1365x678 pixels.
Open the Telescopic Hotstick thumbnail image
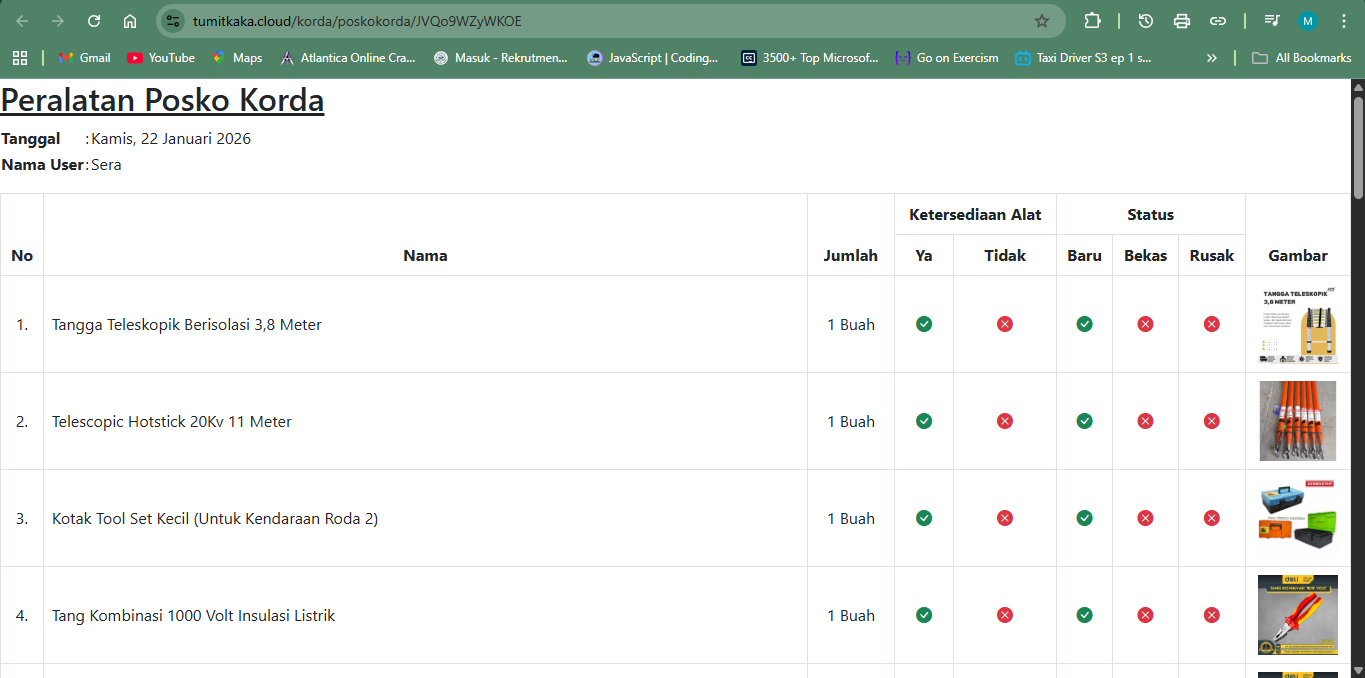pos(1297,421)
